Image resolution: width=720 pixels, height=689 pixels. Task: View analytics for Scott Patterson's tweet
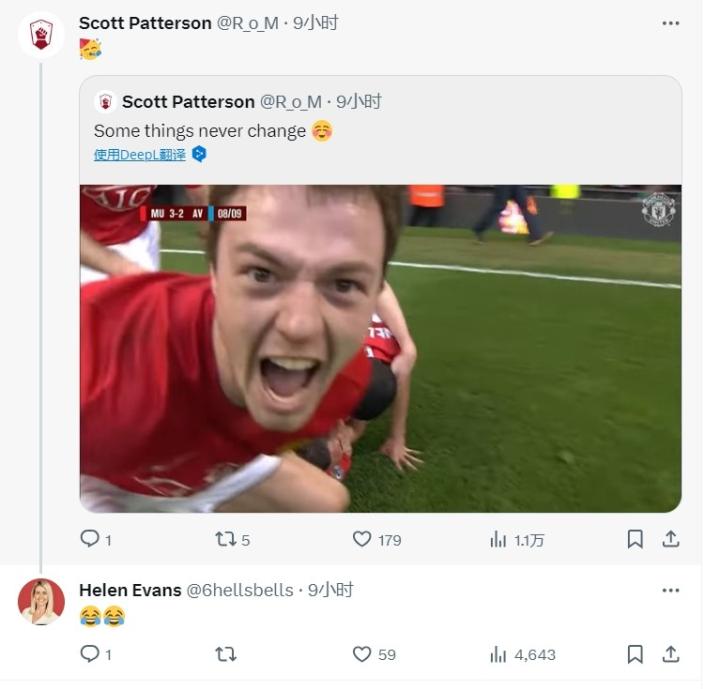click(498, 539)
